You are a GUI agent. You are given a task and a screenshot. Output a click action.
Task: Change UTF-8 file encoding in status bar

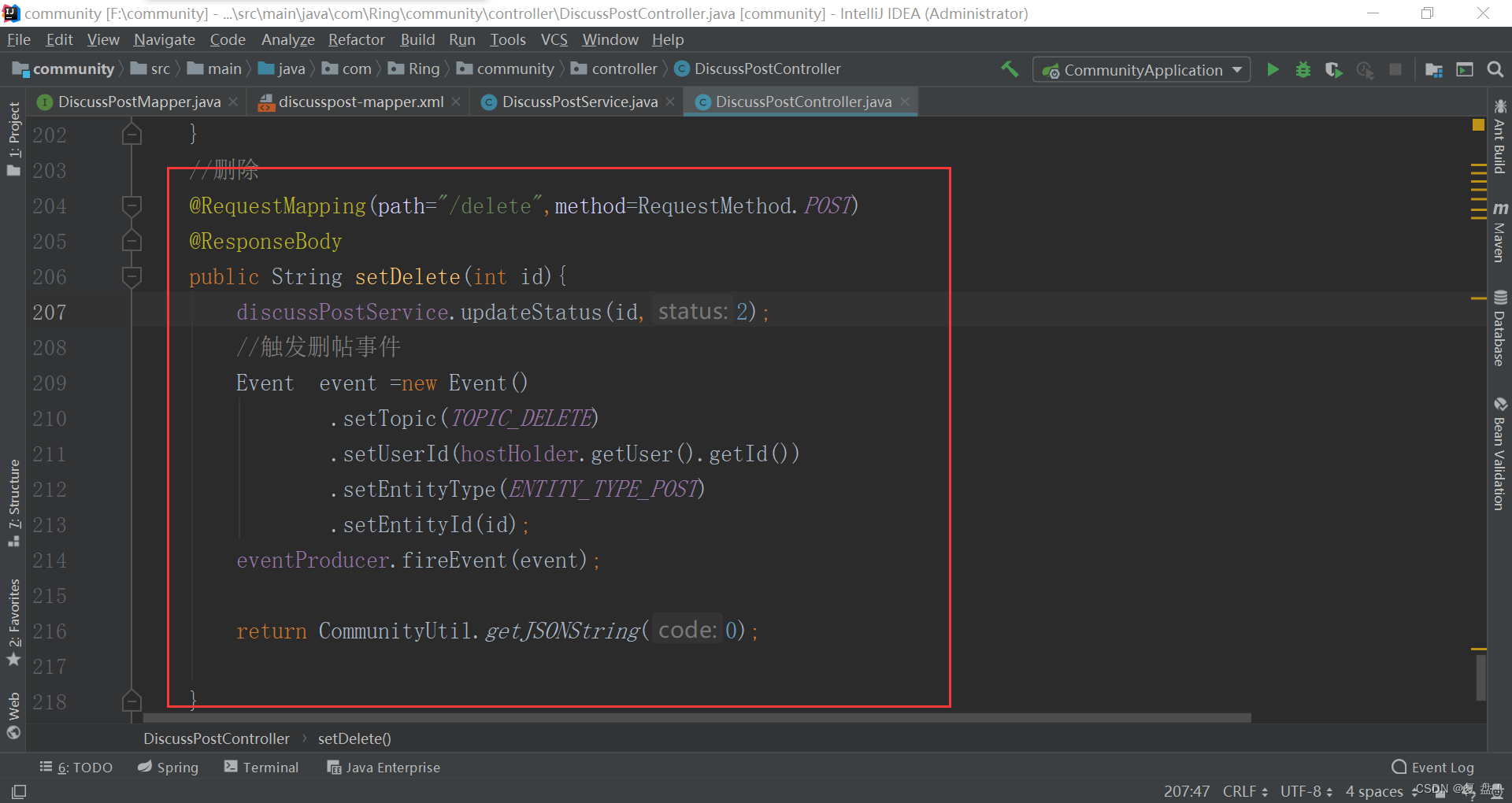coord(1306,791)
